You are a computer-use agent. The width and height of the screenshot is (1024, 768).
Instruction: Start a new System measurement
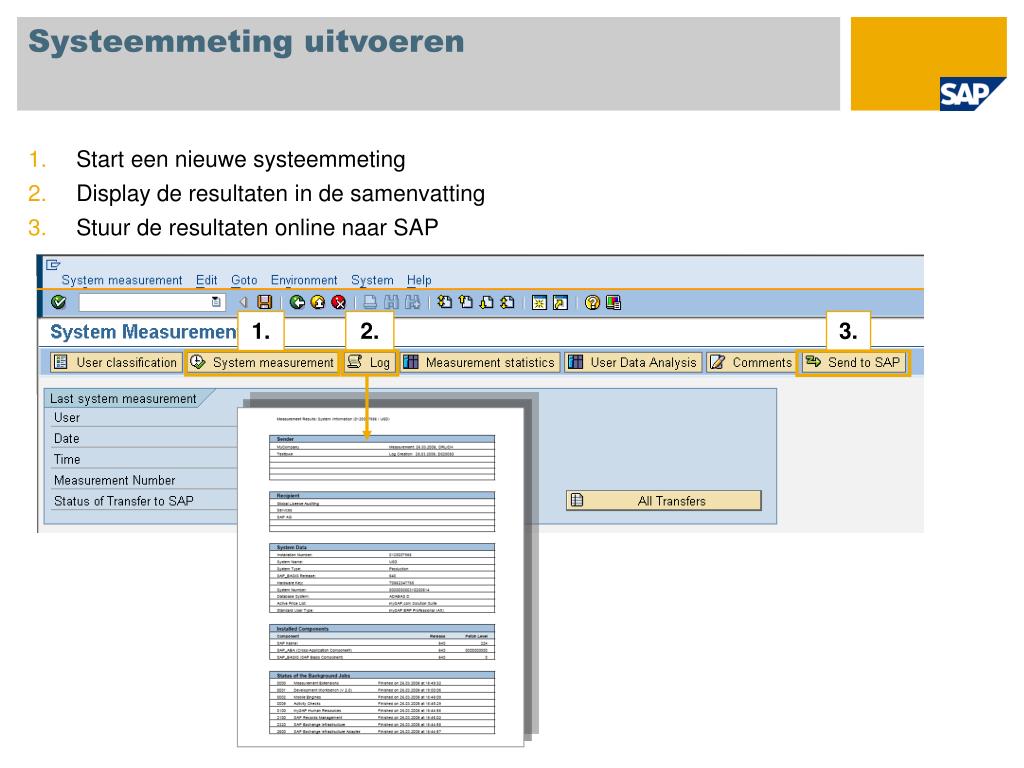(263, 362)
